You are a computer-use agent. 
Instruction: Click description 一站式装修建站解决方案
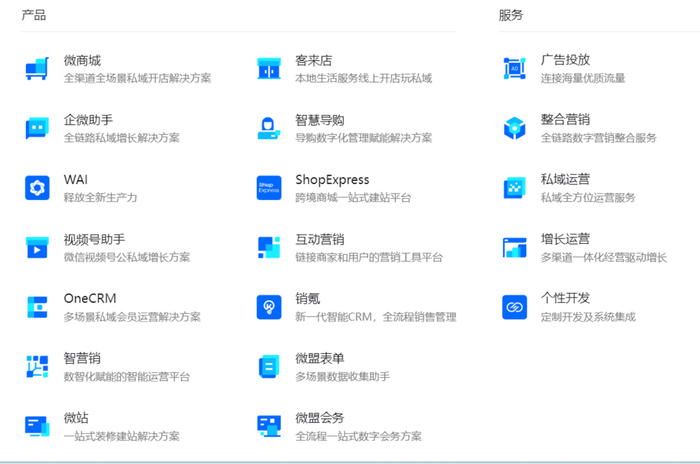pyautogui.click(x=121, y=436)
